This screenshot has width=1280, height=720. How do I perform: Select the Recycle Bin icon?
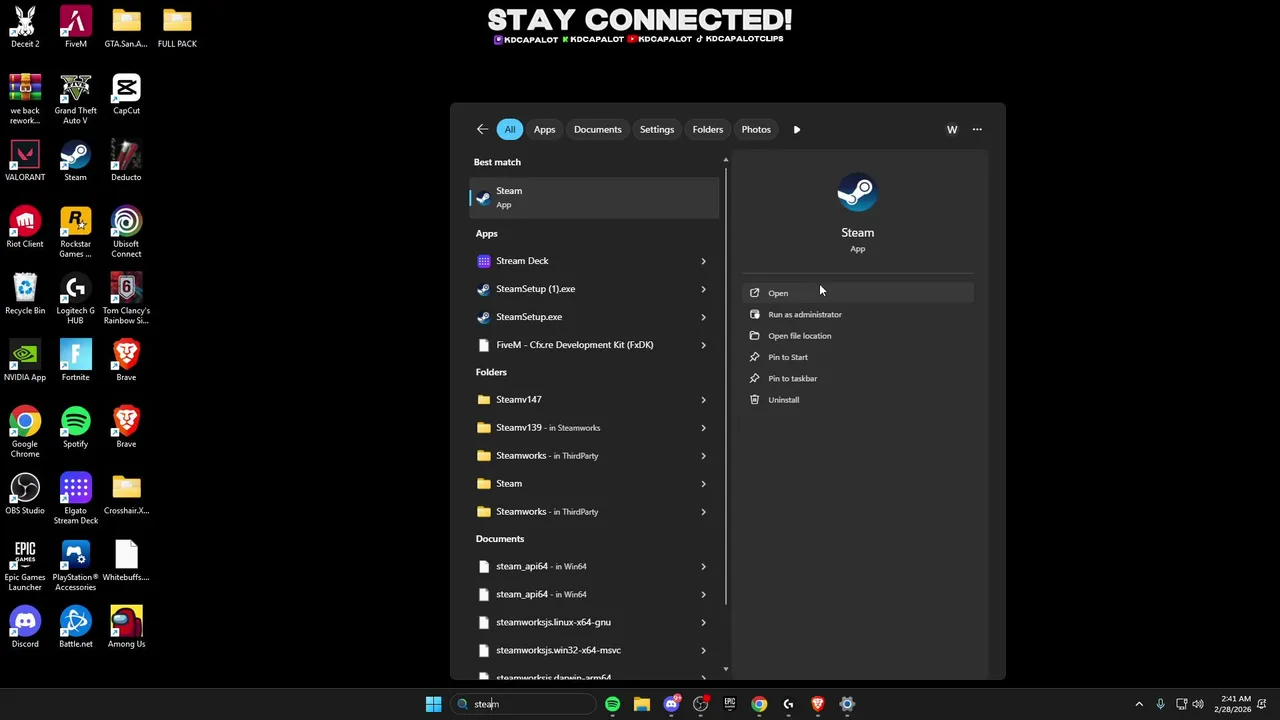pyautogui.click(x=25, y=295)
